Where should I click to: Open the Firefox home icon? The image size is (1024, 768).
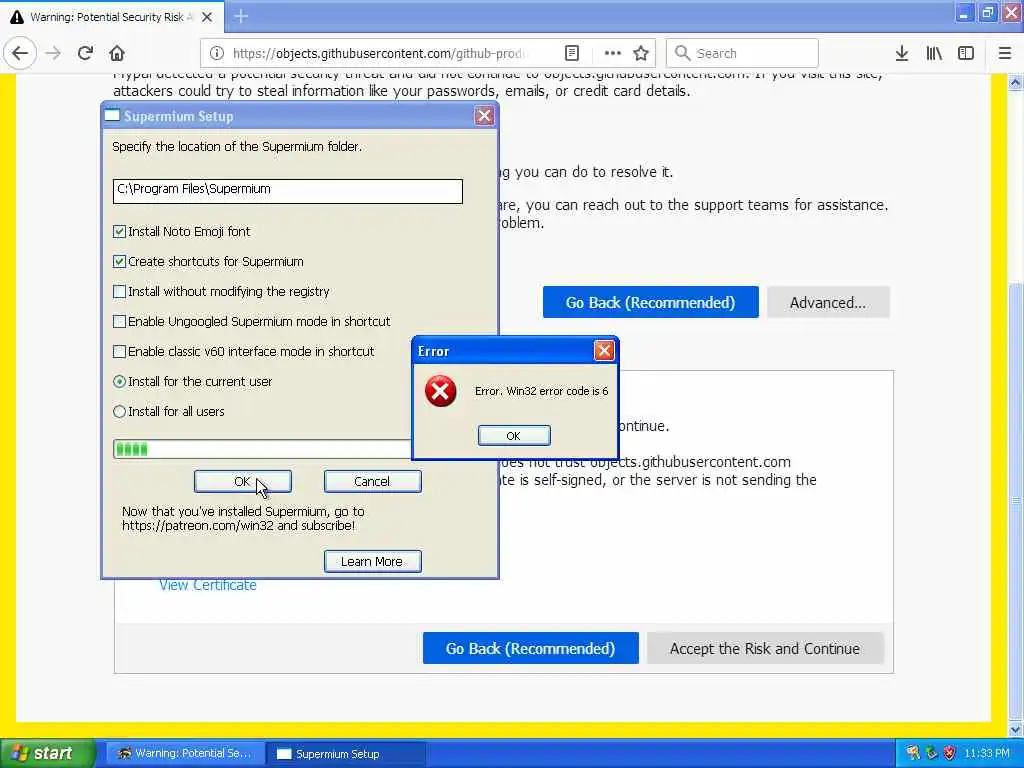[117, 54]
